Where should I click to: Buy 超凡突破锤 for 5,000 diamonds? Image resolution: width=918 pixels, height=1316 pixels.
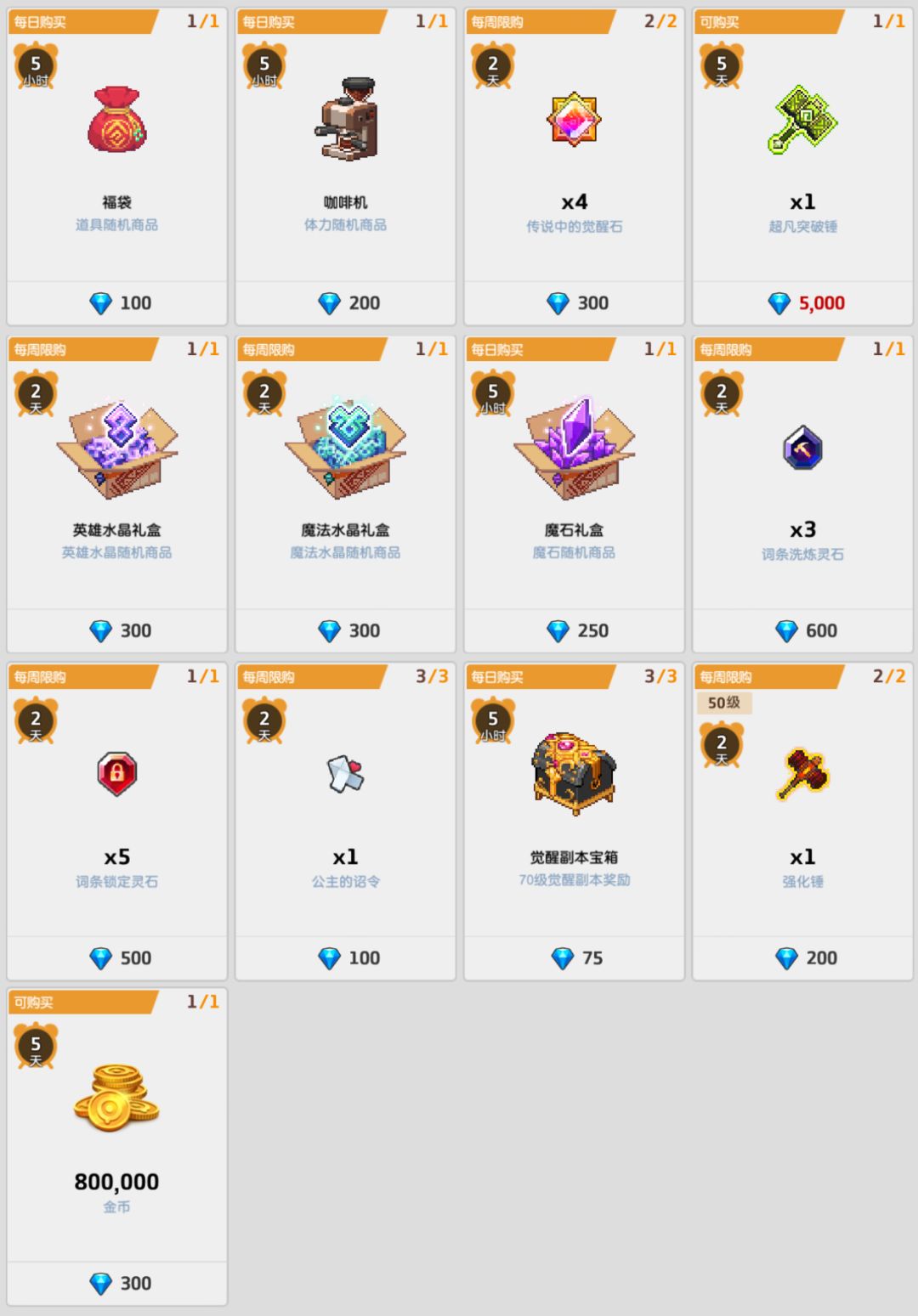click(x=802, y=303)
